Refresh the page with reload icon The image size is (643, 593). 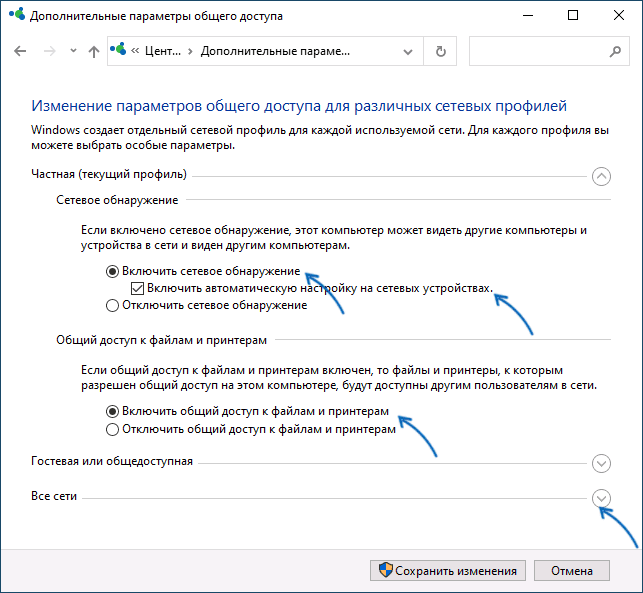[x=440, y=51]
